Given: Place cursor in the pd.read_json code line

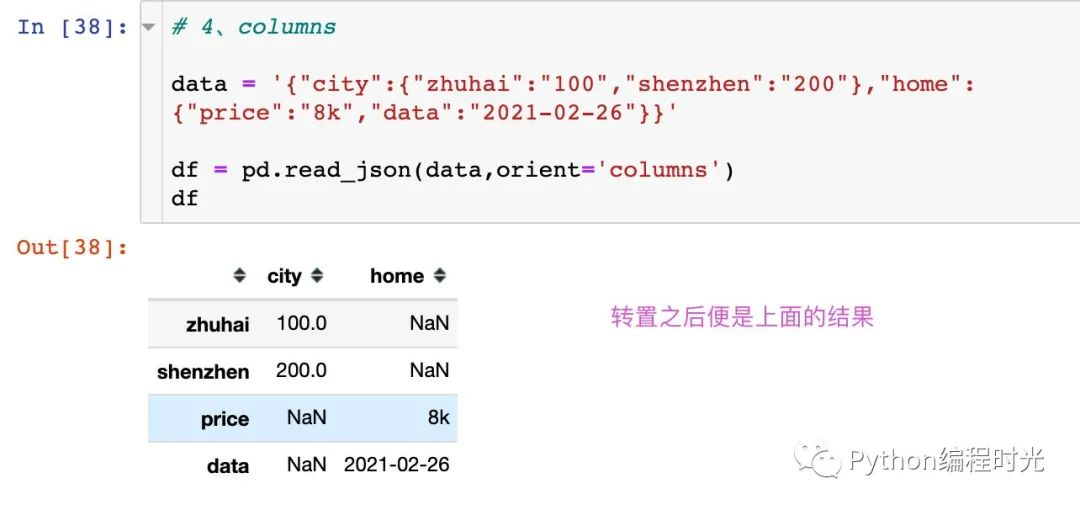Looking at the screenshot, I should click(452, 170).
